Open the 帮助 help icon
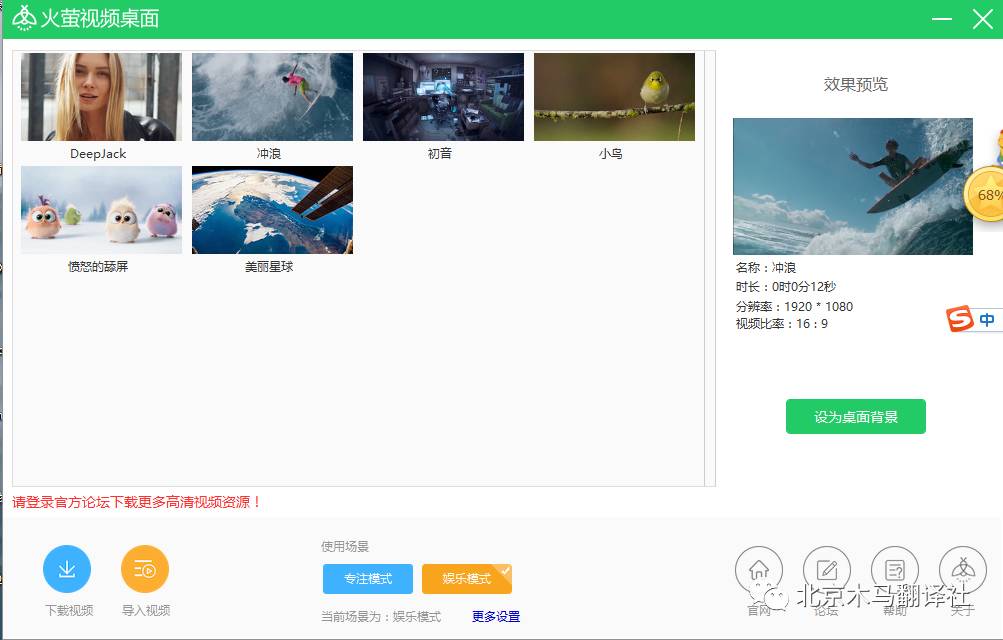The width and height of the screenshot is (1003, 640). 895,570
